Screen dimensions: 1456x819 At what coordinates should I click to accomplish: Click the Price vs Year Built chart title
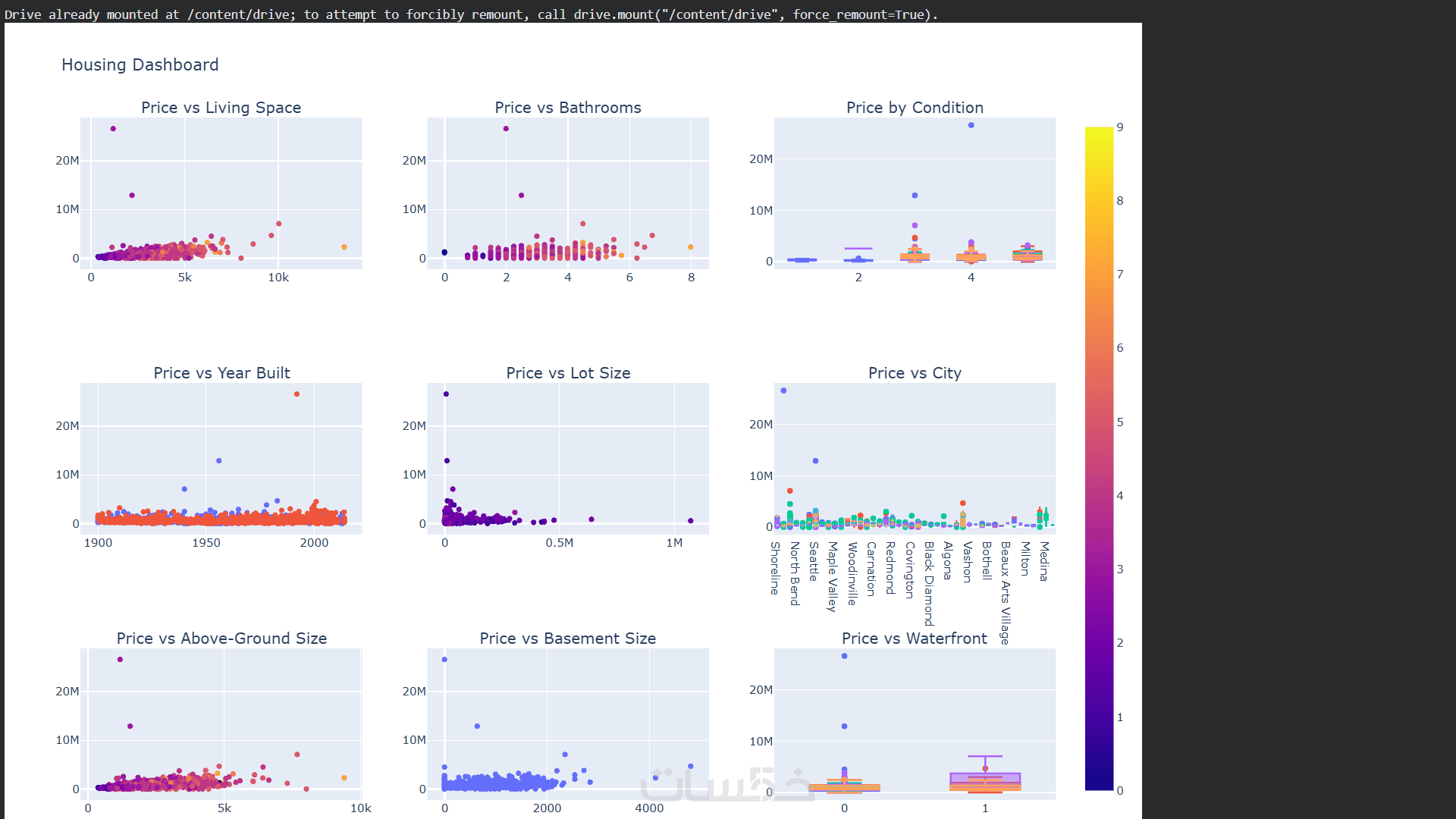(x=221, y=373)
